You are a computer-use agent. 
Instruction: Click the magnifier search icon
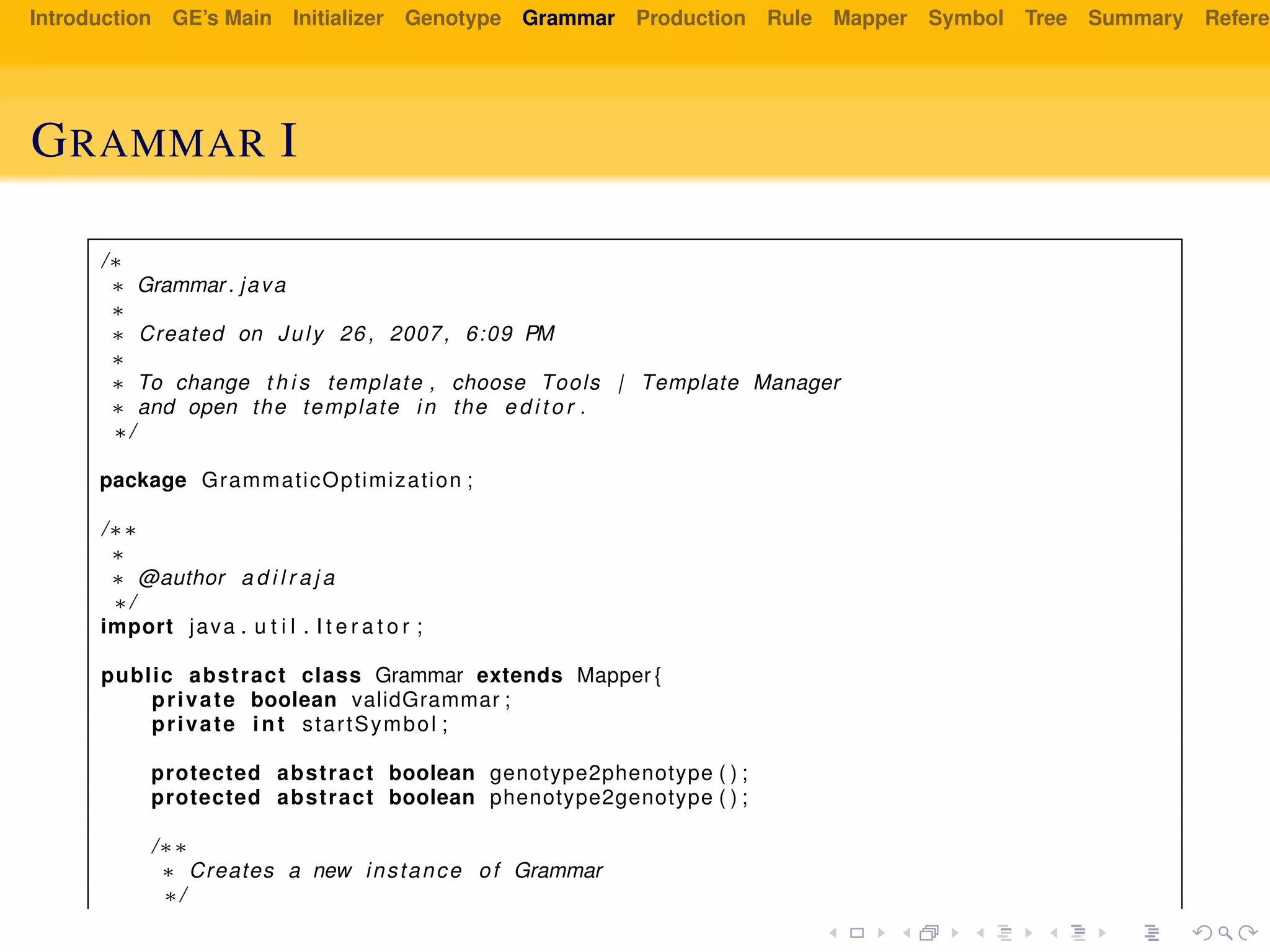tap(1225, 932)
